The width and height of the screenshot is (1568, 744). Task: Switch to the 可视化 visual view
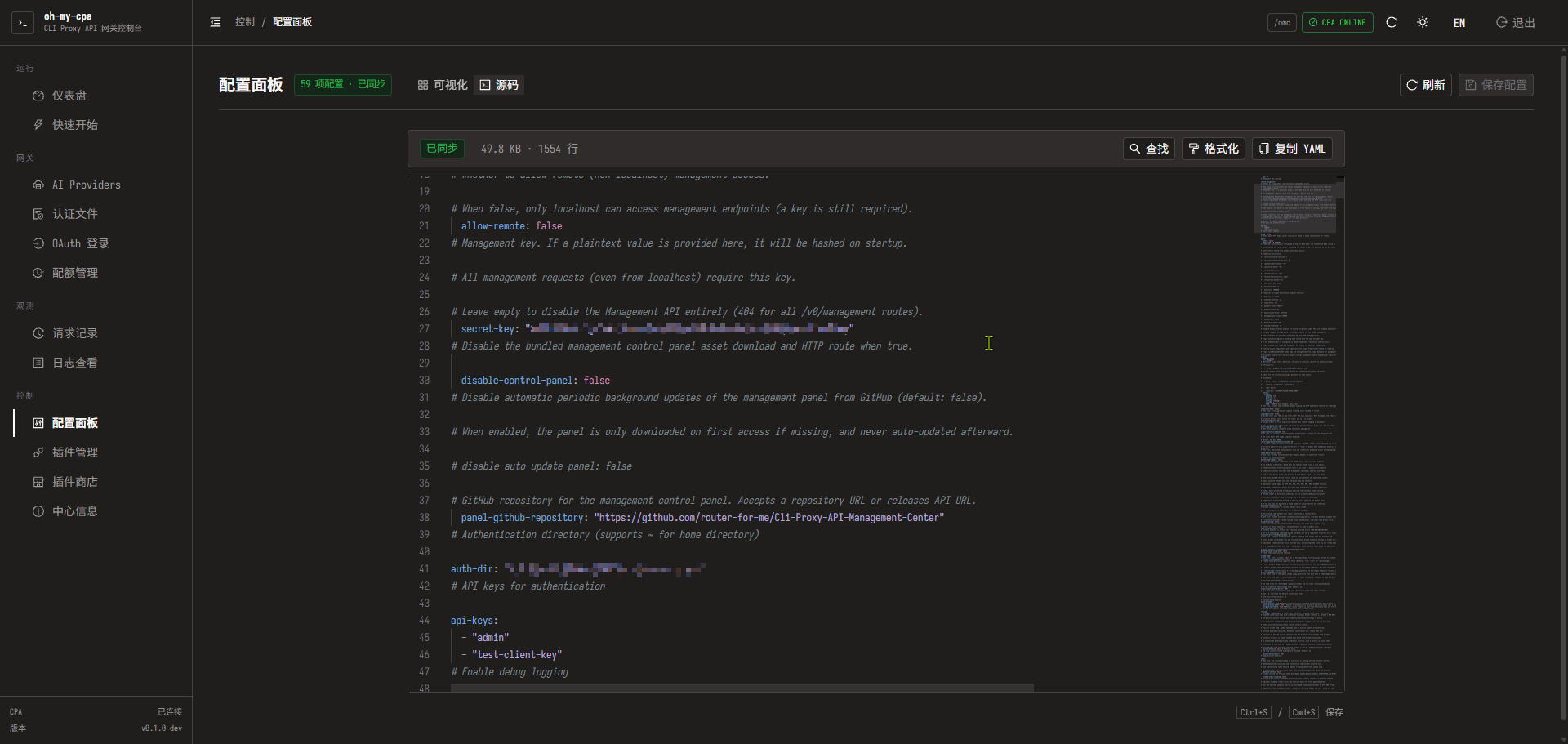click(x=443, y=85)
